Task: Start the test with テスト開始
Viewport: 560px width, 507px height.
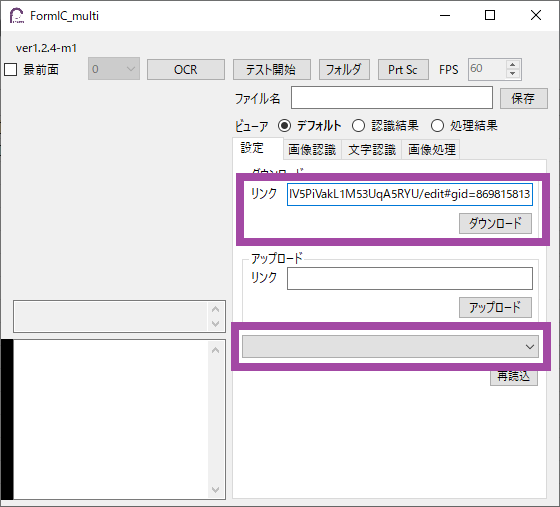Action: click(272, 70)
